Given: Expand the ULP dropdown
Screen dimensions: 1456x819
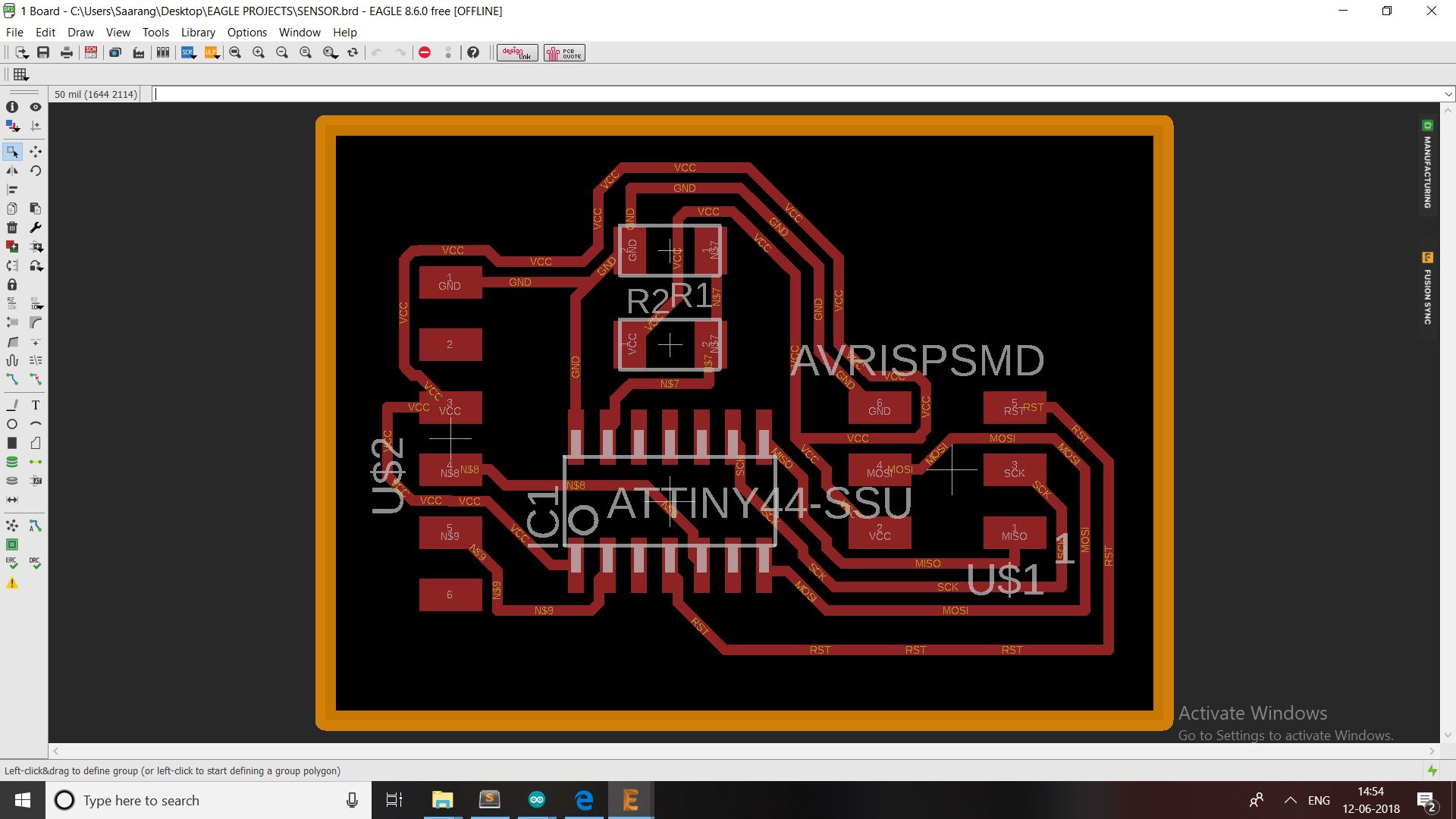Looking at the screenshot, I should (218, 56).
